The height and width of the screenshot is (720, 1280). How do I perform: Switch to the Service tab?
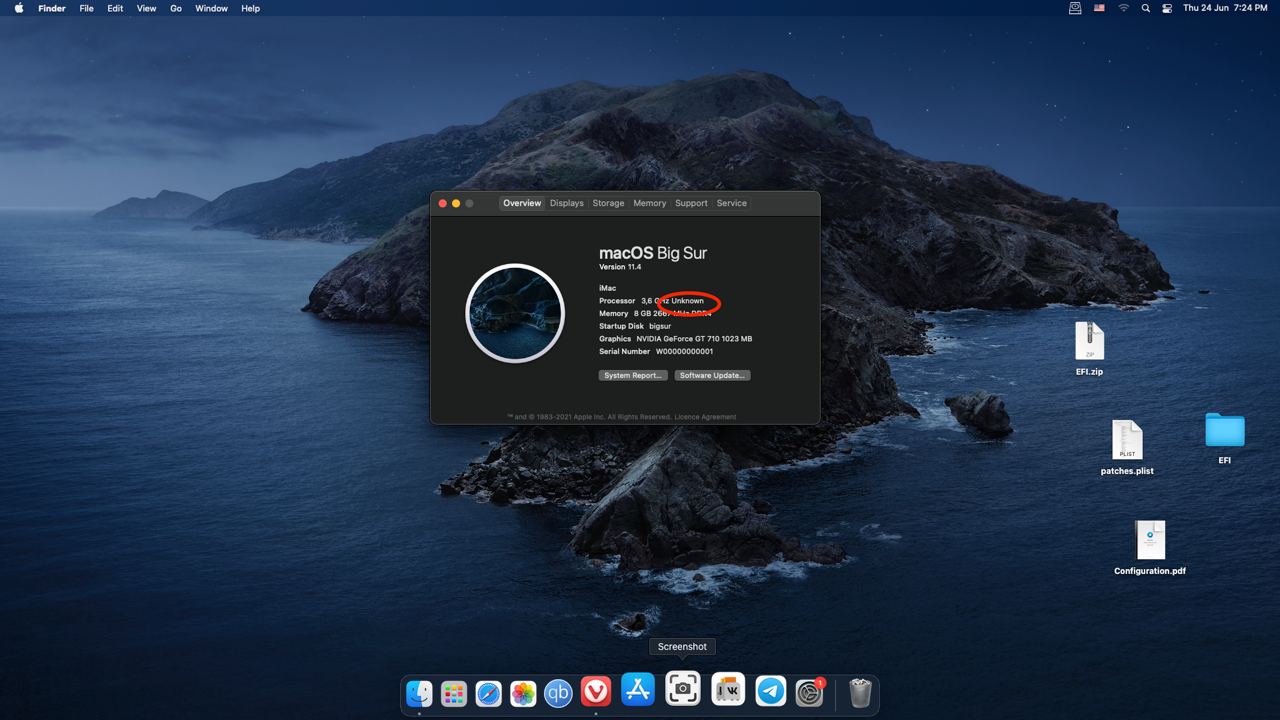(732, 203)
